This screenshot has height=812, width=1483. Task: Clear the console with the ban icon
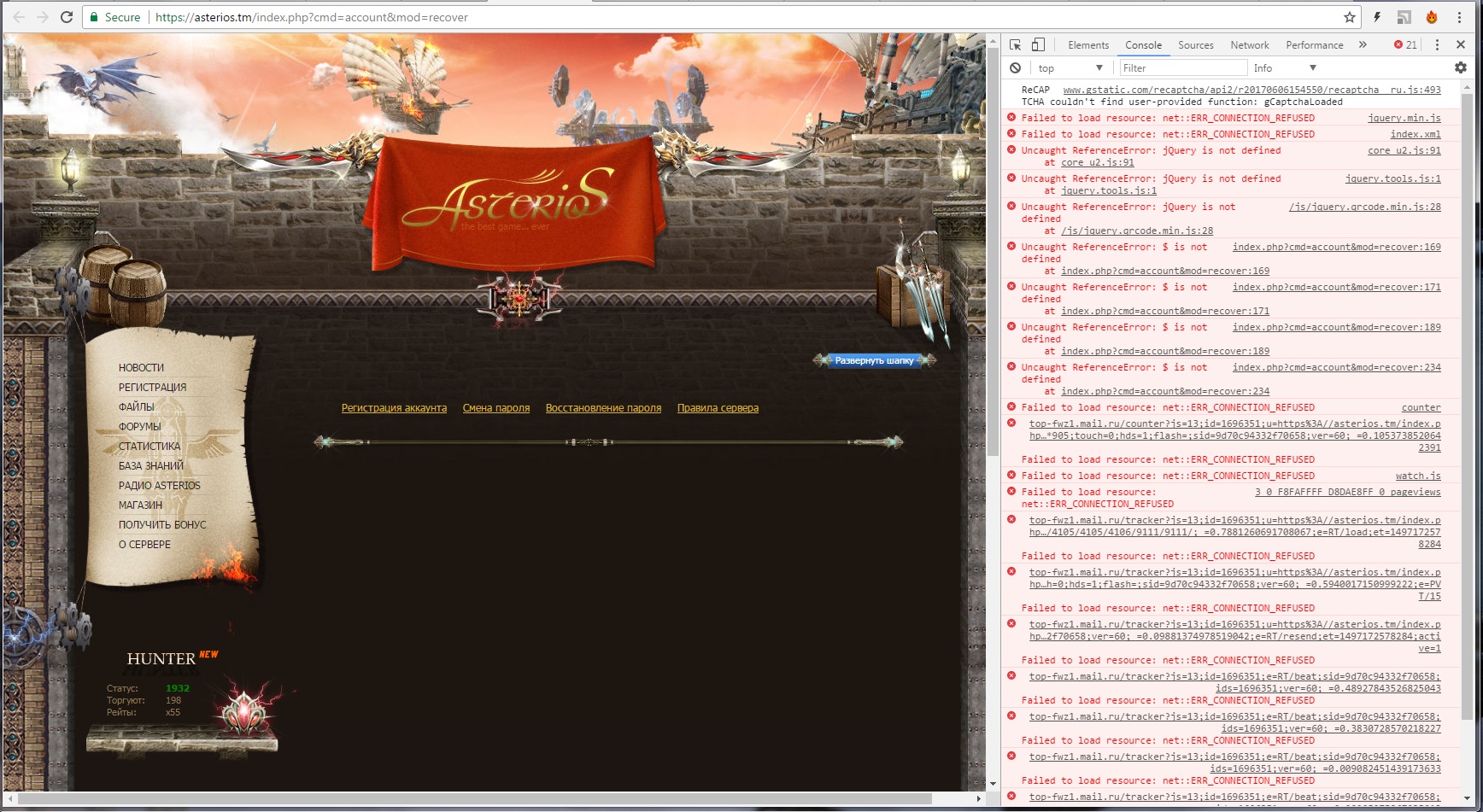(1015, 67)
